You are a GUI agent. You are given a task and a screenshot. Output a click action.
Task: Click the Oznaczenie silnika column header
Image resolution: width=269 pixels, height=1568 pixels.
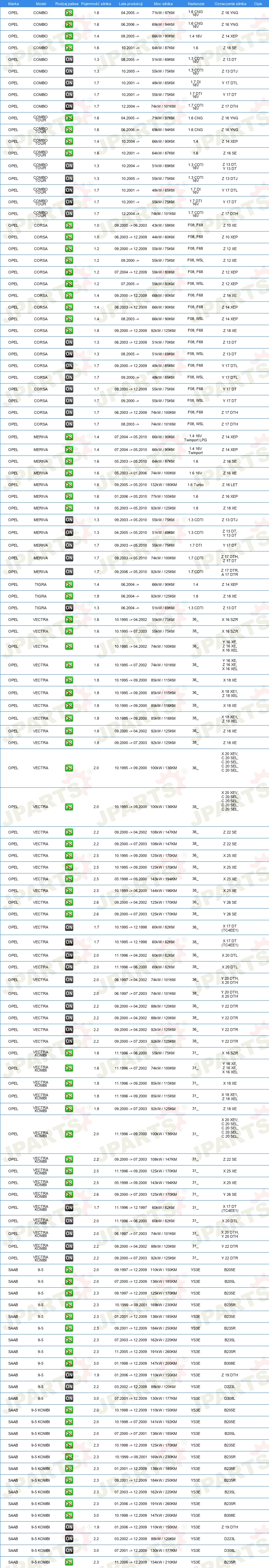coord(230,4)
